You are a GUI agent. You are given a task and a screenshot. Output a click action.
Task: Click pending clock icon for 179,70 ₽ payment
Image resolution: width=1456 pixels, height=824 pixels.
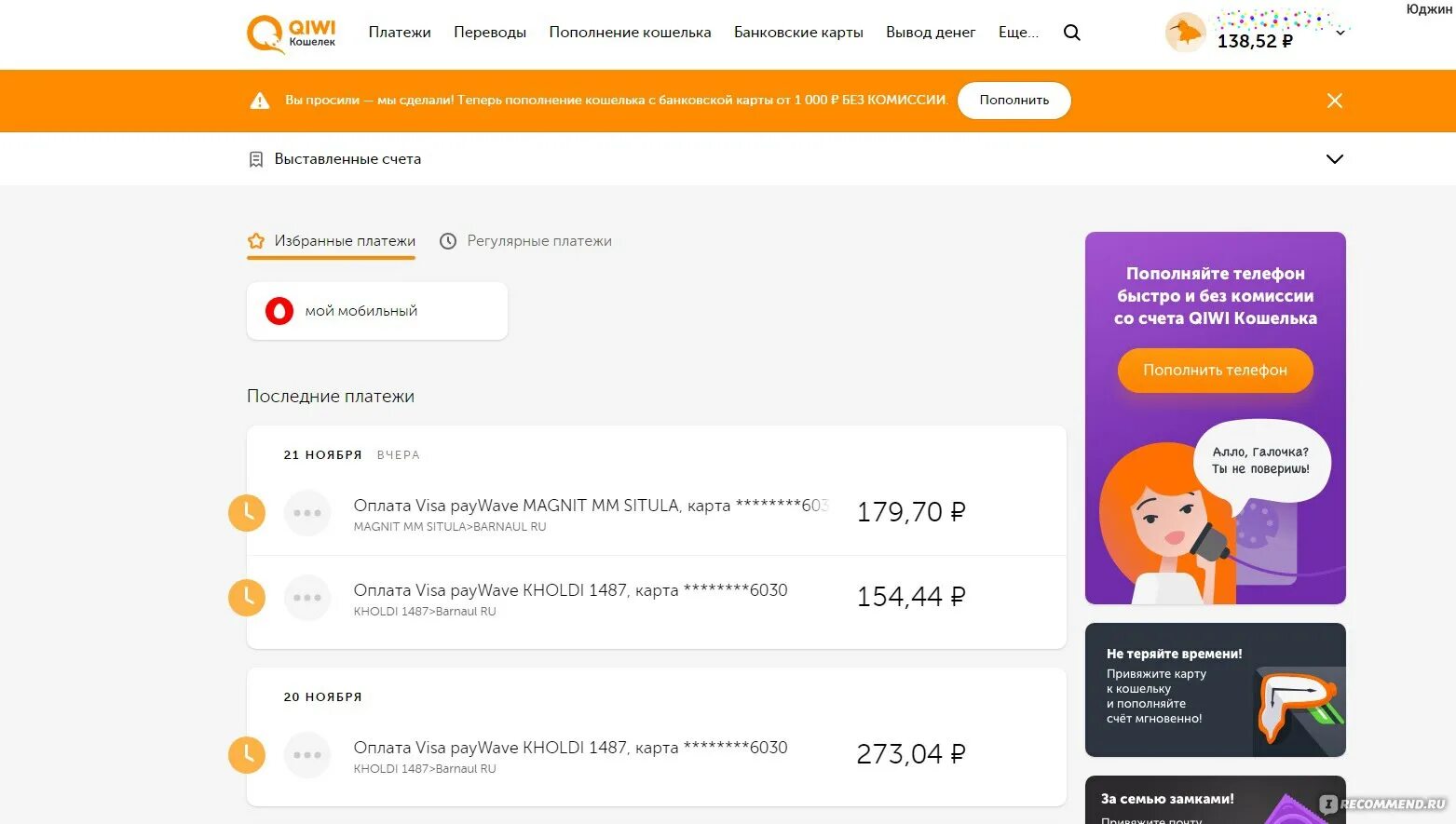click(247, 513)
